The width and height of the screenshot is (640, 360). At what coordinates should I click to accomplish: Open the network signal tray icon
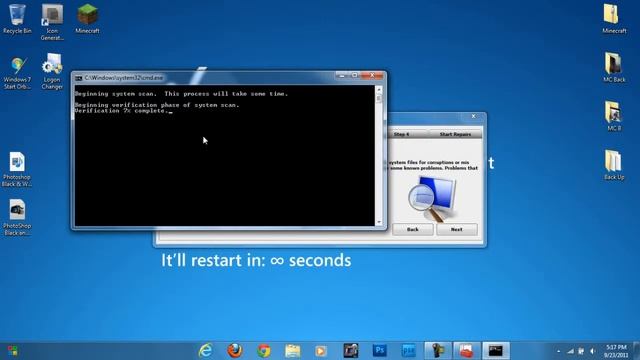(x=570, y=351)
